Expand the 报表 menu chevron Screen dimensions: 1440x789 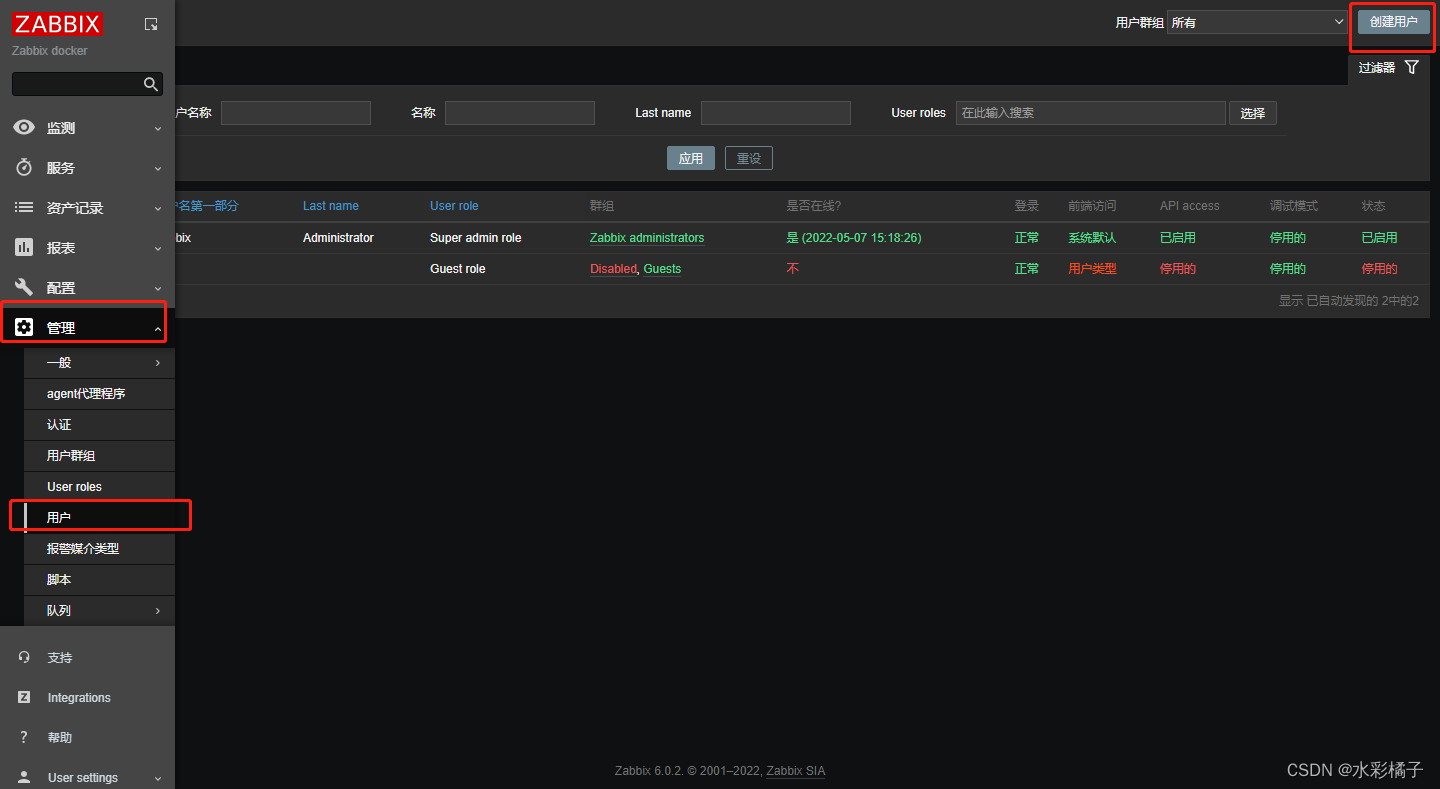click(158, 248)
